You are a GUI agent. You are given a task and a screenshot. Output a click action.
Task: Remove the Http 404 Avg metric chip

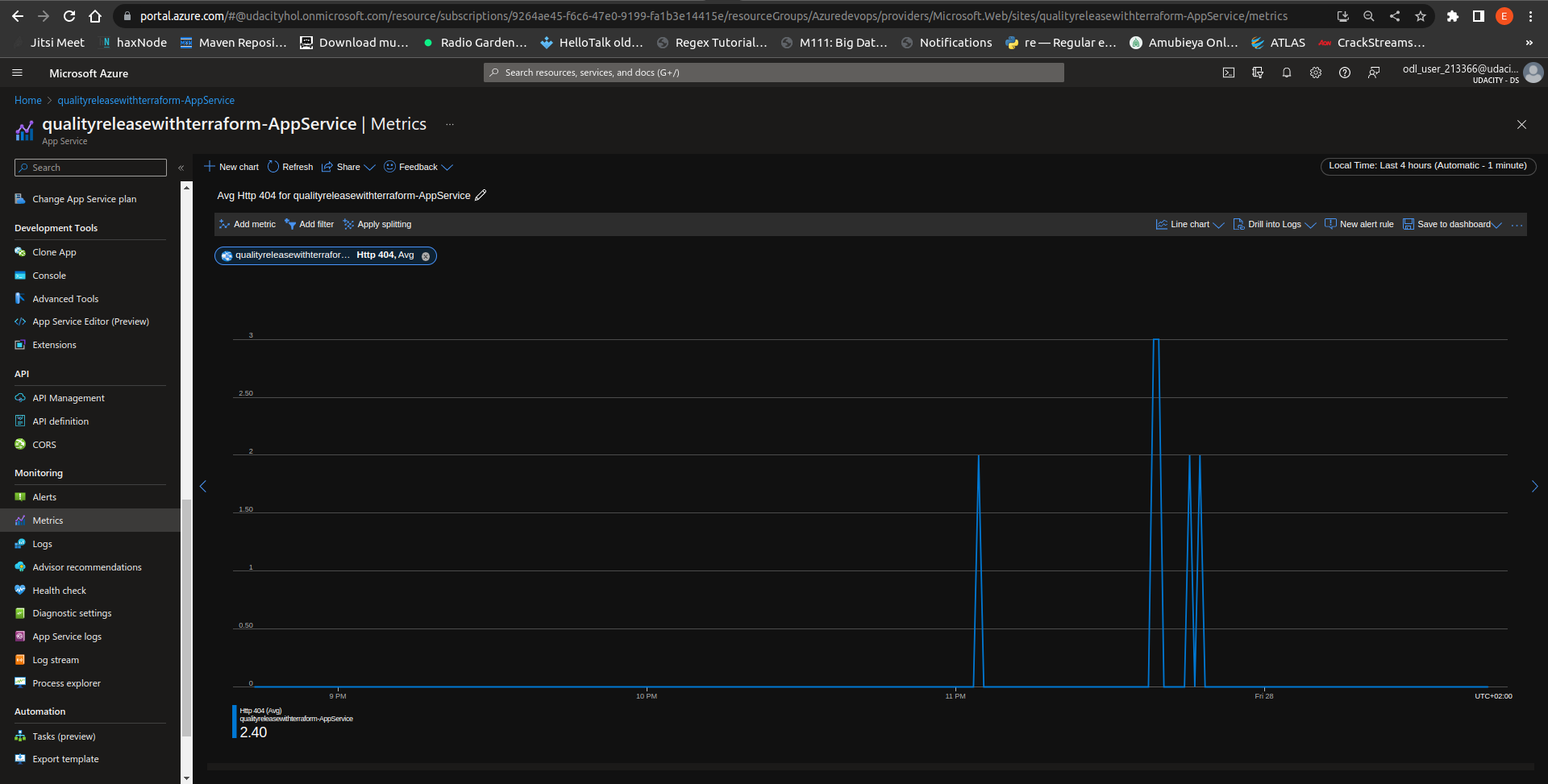tap(426, 256)
